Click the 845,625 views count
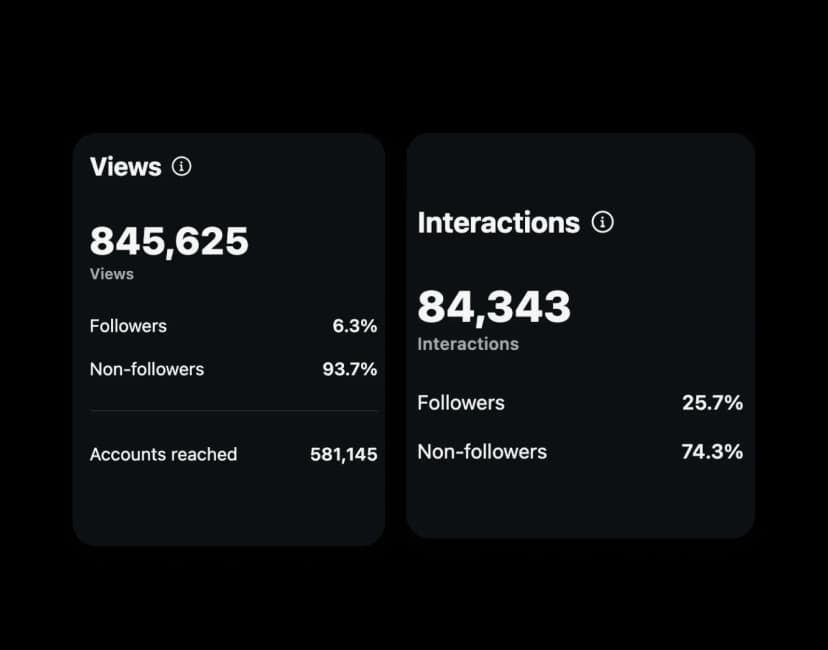 pos(168,240)
